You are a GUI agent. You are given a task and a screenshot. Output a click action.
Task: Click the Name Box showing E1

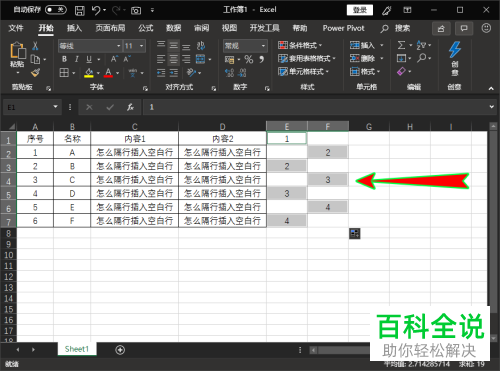click(x=32, y=107)
